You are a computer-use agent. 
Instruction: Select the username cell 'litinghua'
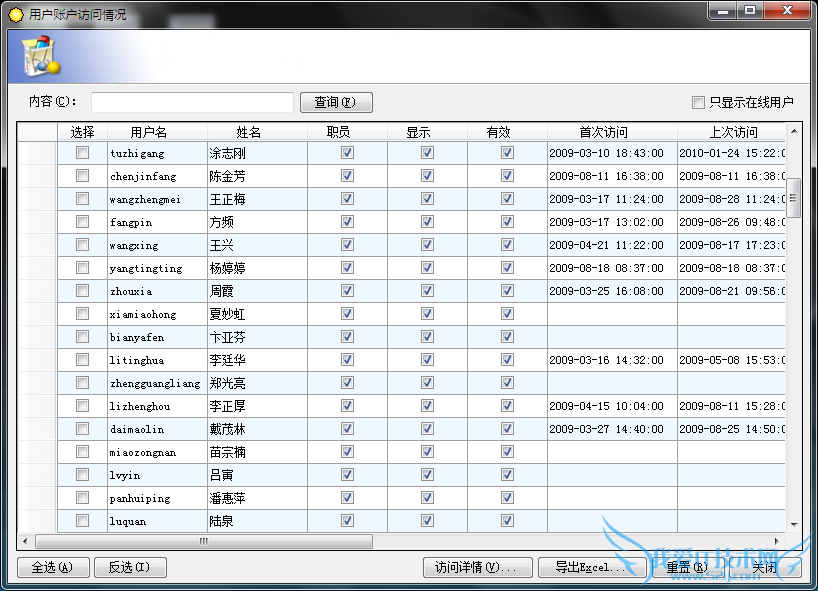pos(157,360)
